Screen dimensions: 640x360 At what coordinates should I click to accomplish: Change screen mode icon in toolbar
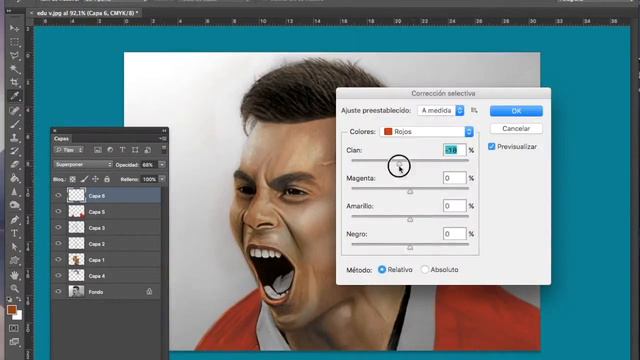coord(14,342)
